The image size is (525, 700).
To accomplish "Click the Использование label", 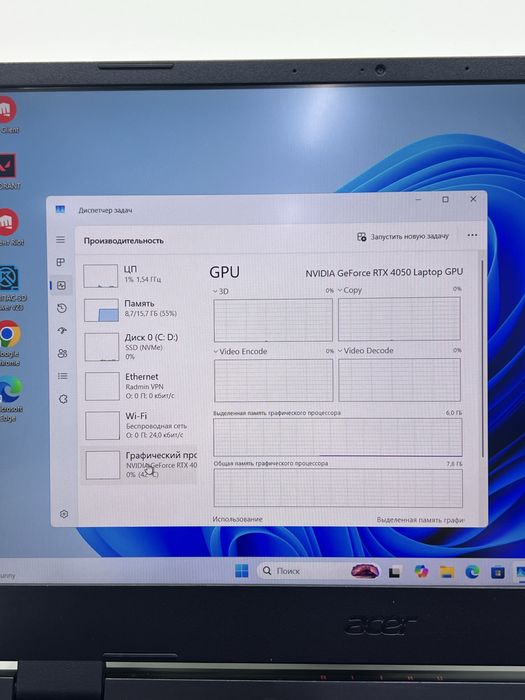I will (238, 519).
